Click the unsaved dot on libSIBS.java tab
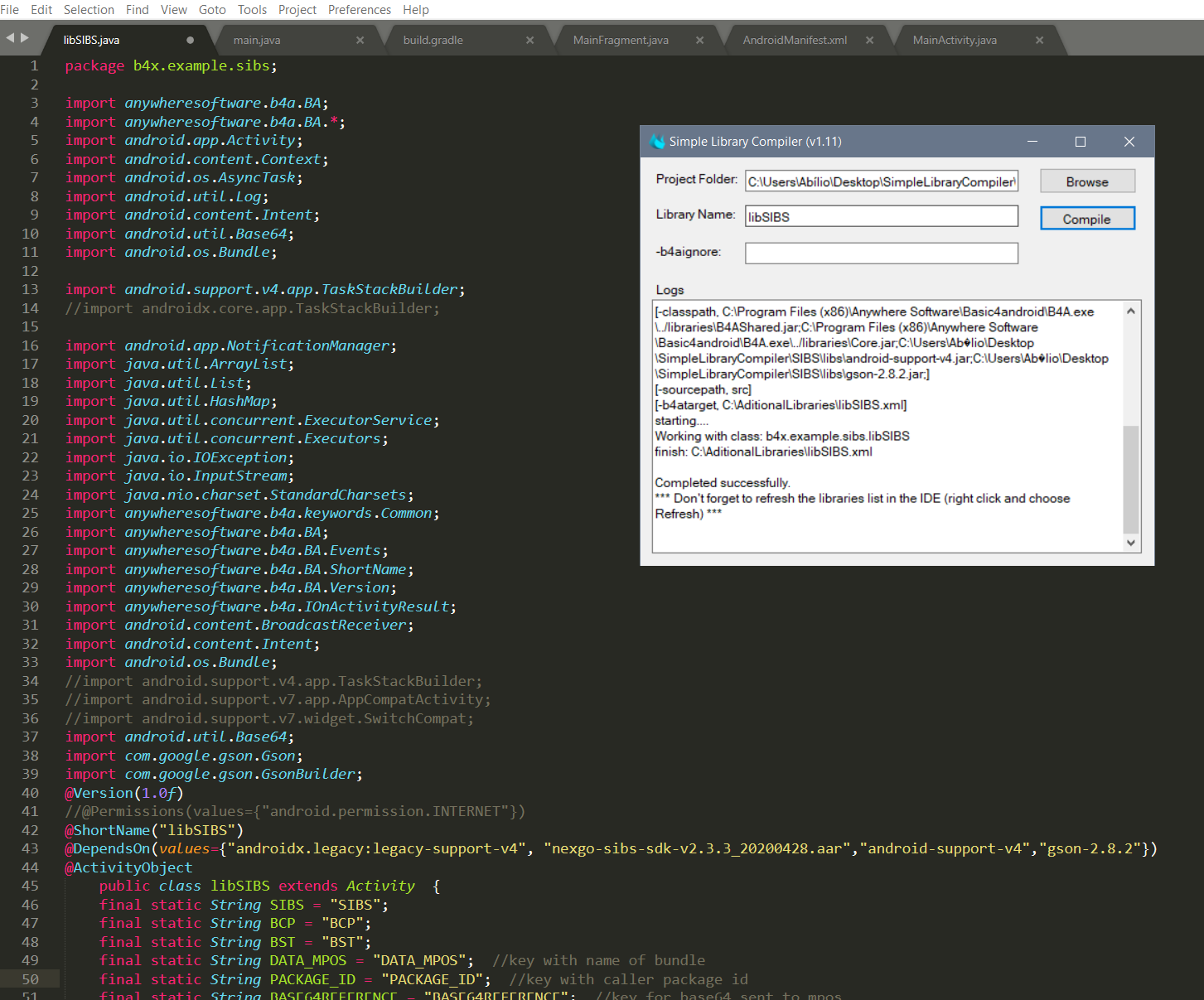Screen dimensions: 1204x1000 190,40
